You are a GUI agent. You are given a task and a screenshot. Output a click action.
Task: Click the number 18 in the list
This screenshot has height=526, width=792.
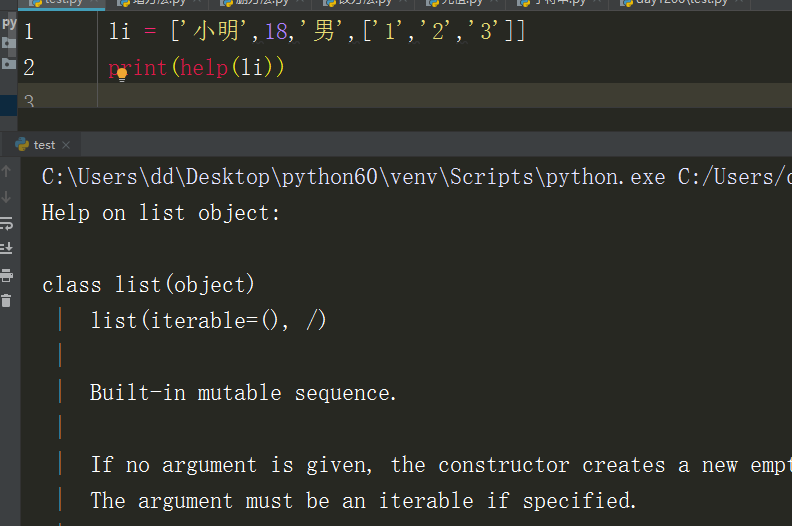(276, 31)
